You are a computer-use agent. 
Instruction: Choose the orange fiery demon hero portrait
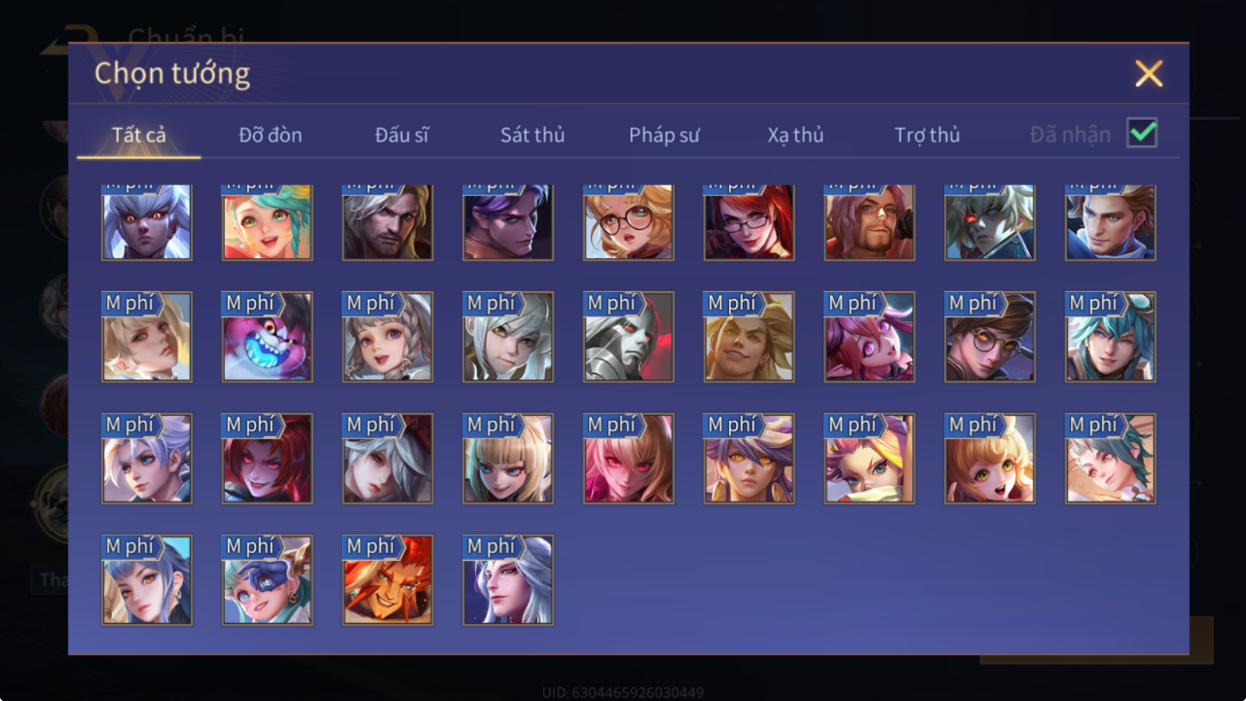(388, 580)
